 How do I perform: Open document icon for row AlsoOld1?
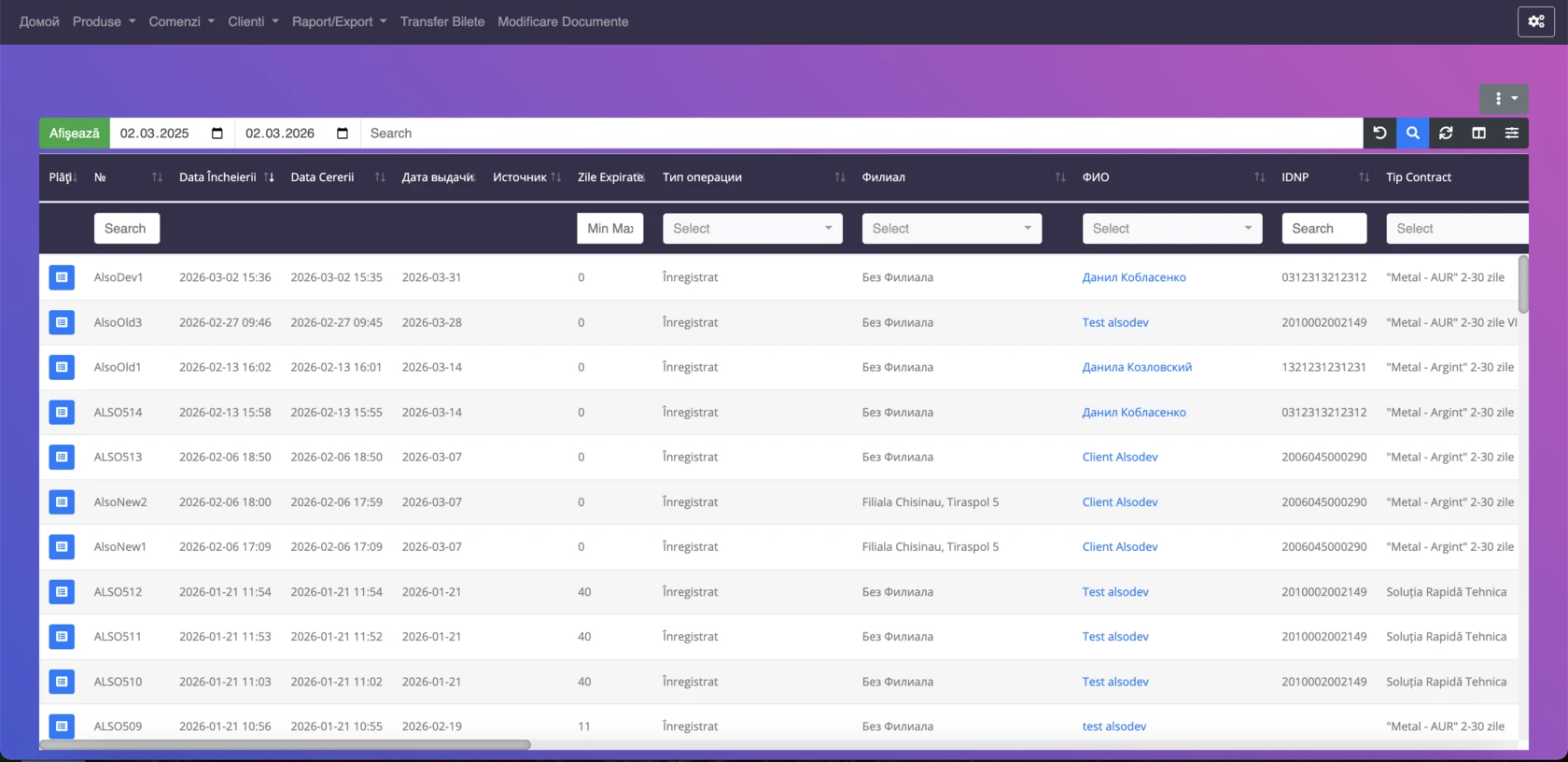pos(62,367)
